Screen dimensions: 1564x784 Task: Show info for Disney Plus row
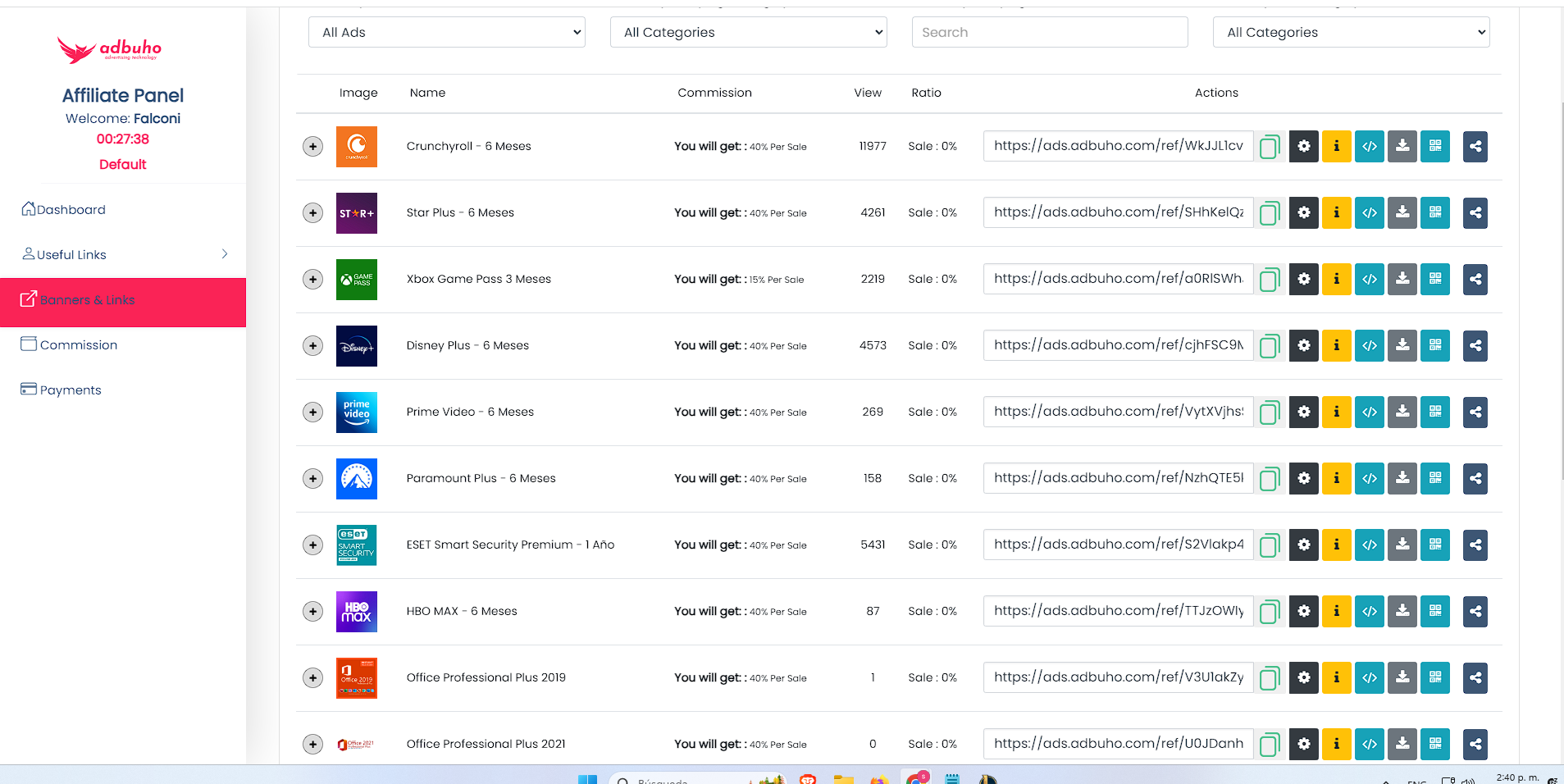click(1337, 346)
